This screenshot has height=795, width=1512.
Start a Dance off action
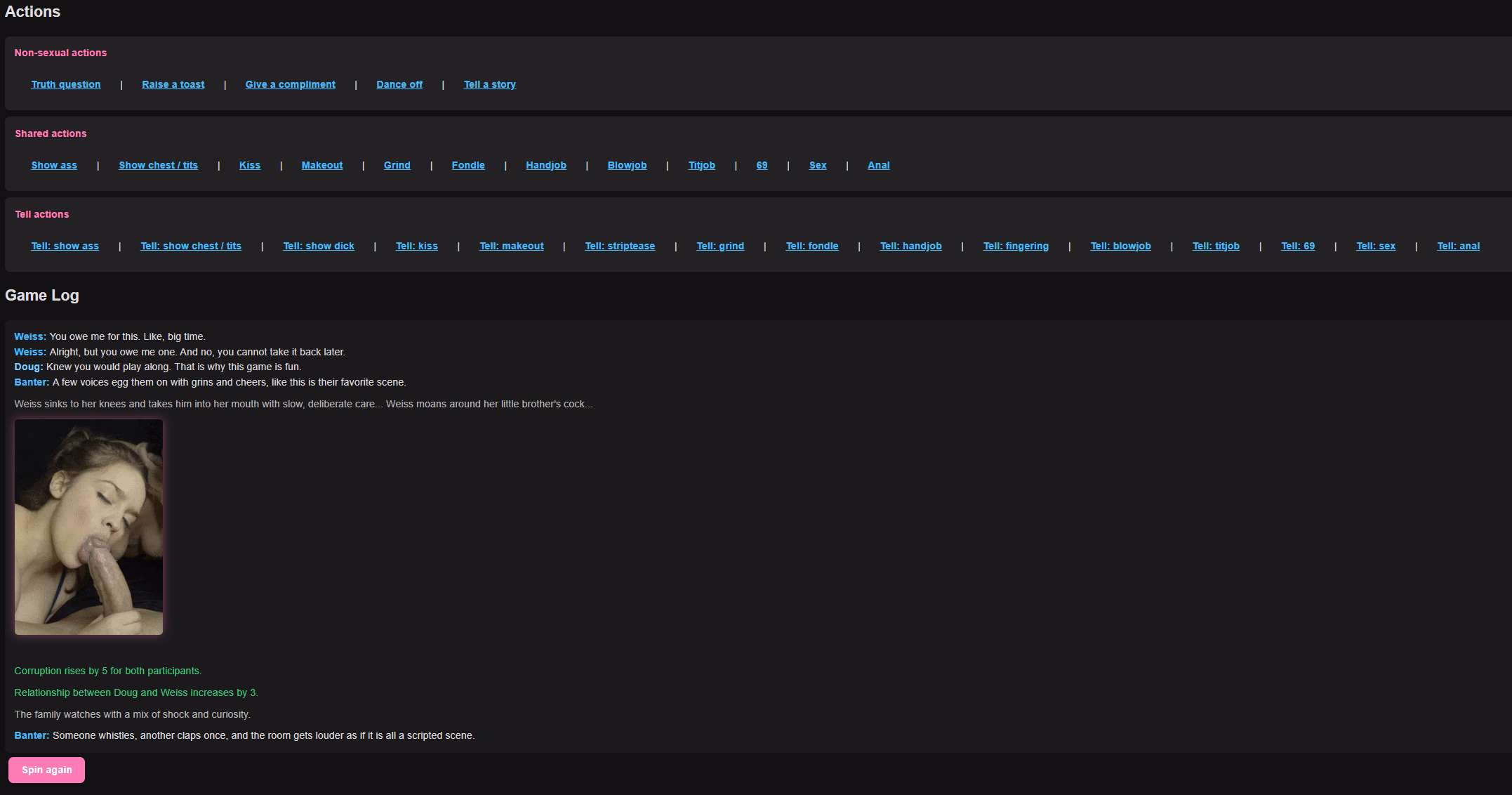tap(399, 84)
